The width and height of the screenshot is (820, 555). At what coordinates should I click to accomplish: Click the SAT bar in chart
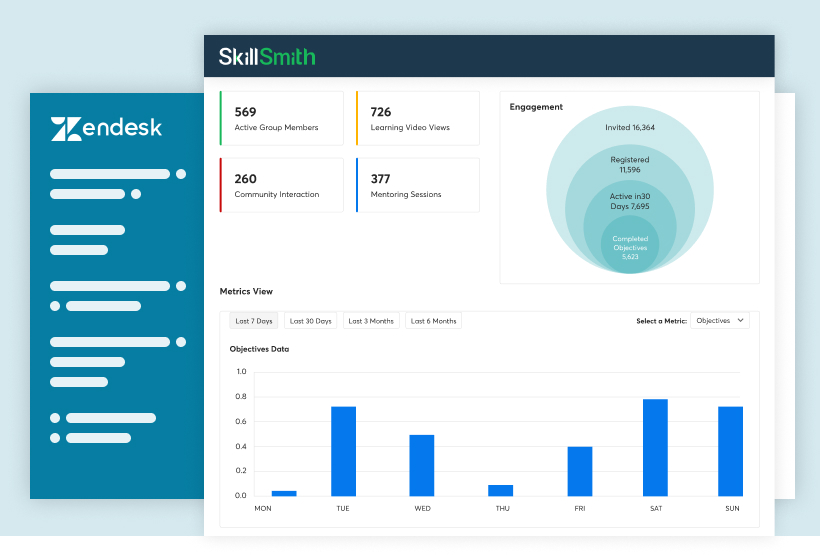click(x=655, y=447)
